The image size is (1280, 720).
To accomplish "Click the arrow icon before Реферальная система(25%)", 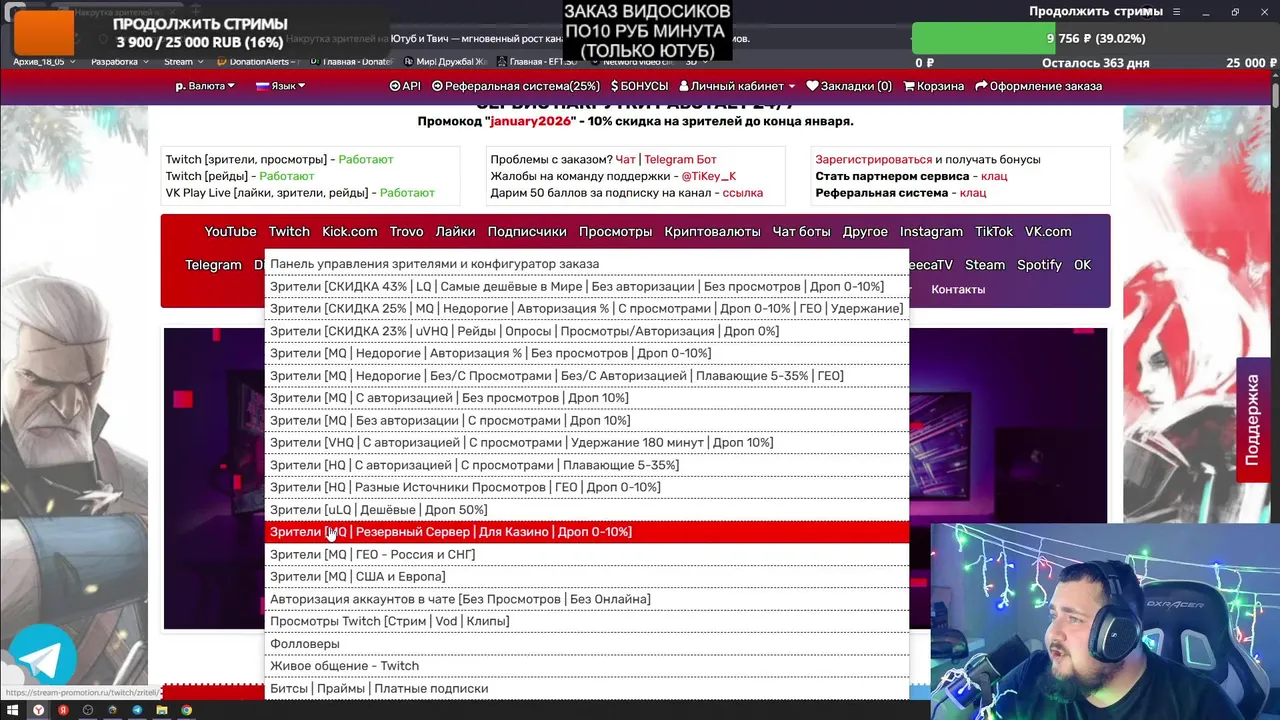I will tap(437, 86).
